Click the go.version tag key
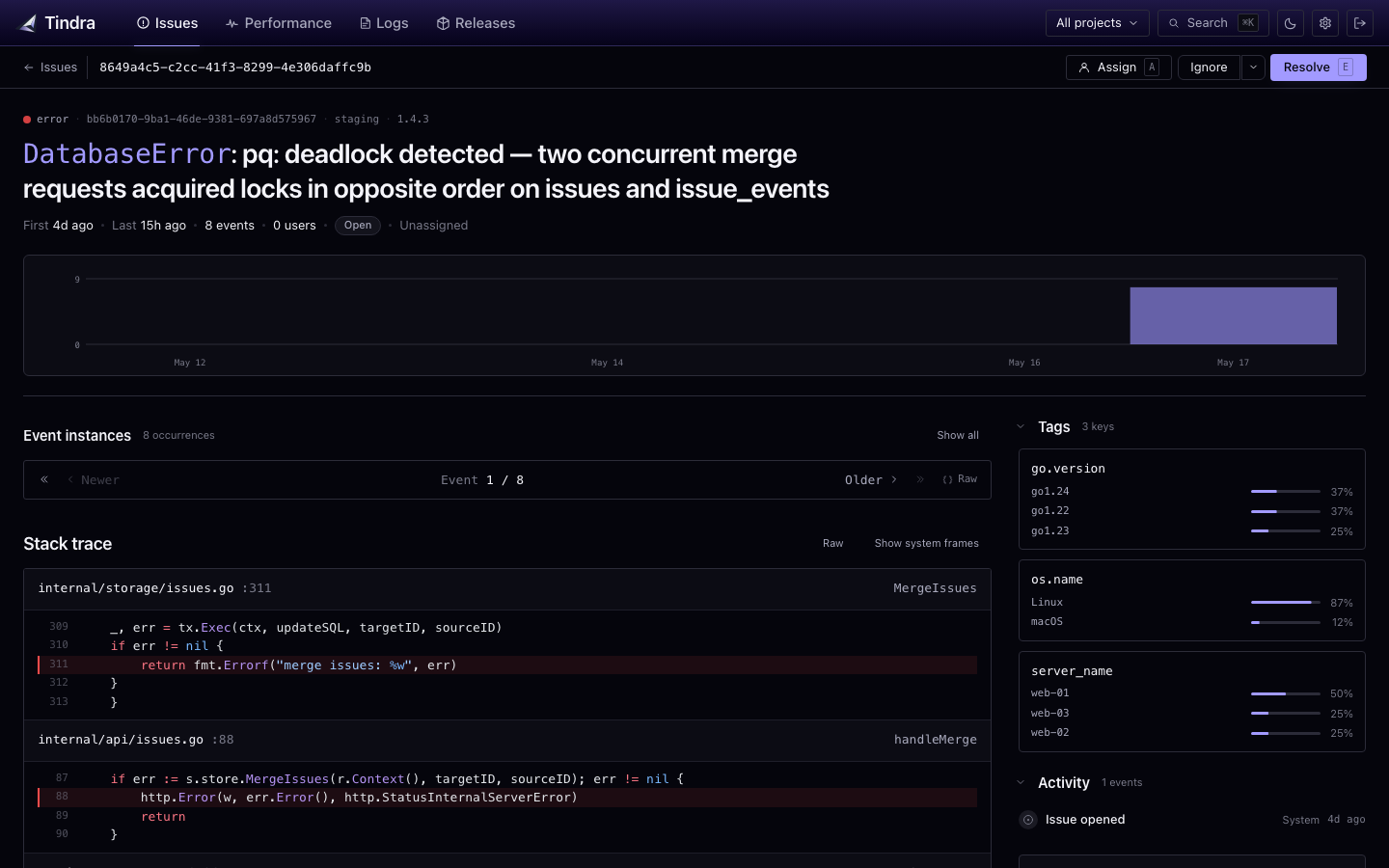 point(1069,469)
